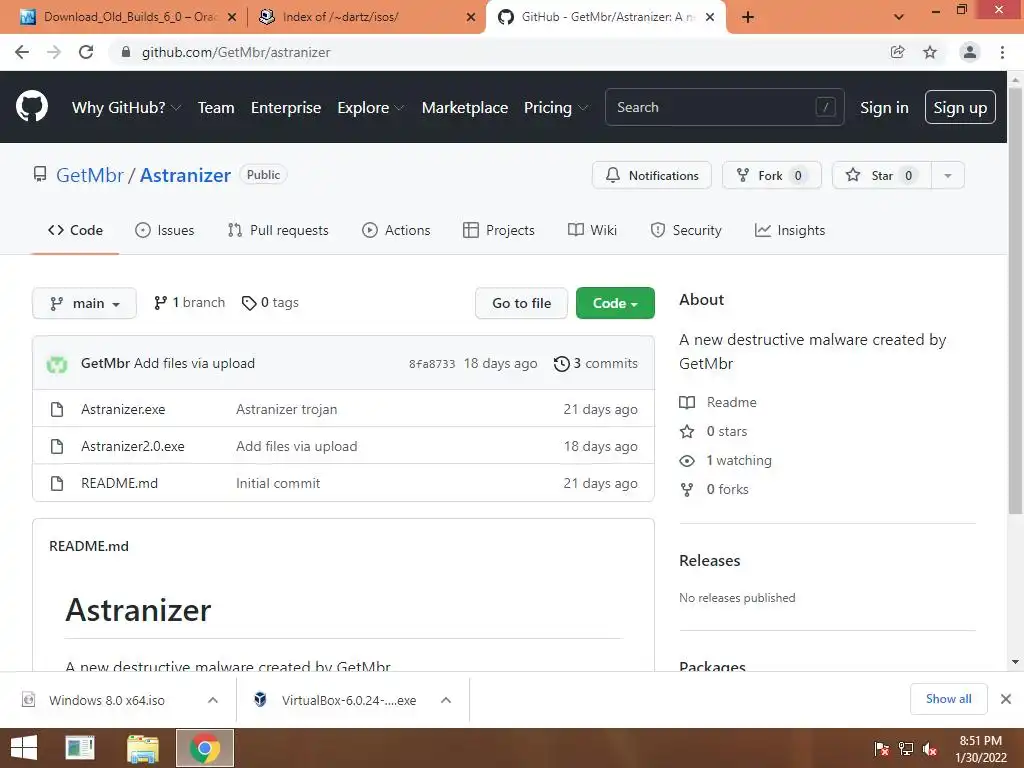Expand VirtualBox download options chevron
Image resolution: width=1024 pixels, height=768 pixels.
(x=446, y=700)
